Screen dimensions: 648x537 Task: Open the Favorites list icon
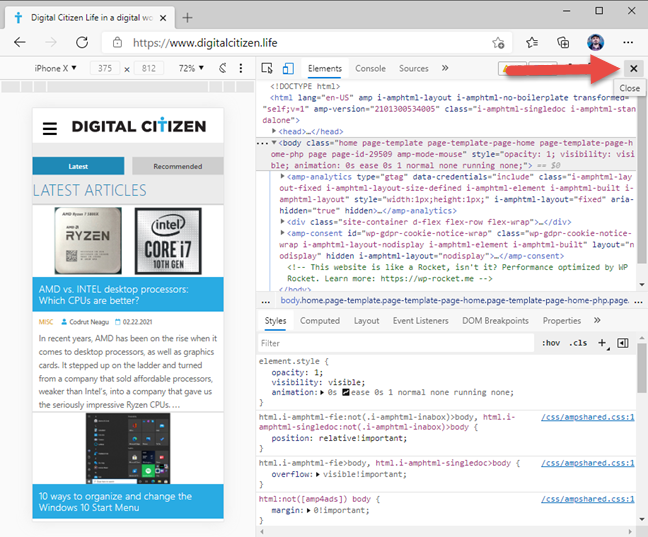[532, 42]
